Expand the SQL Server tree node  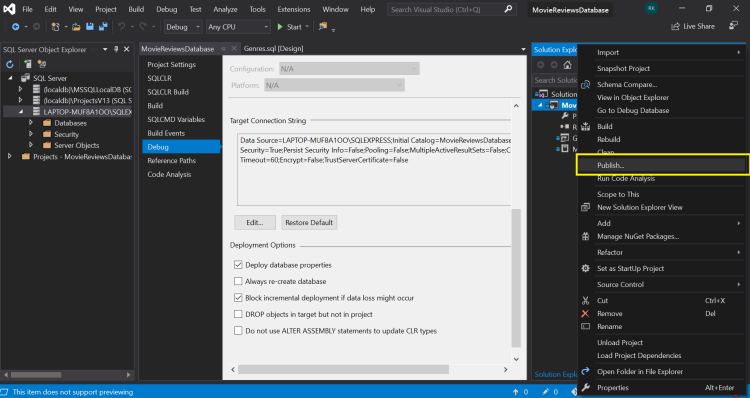[x=11, y=78]
